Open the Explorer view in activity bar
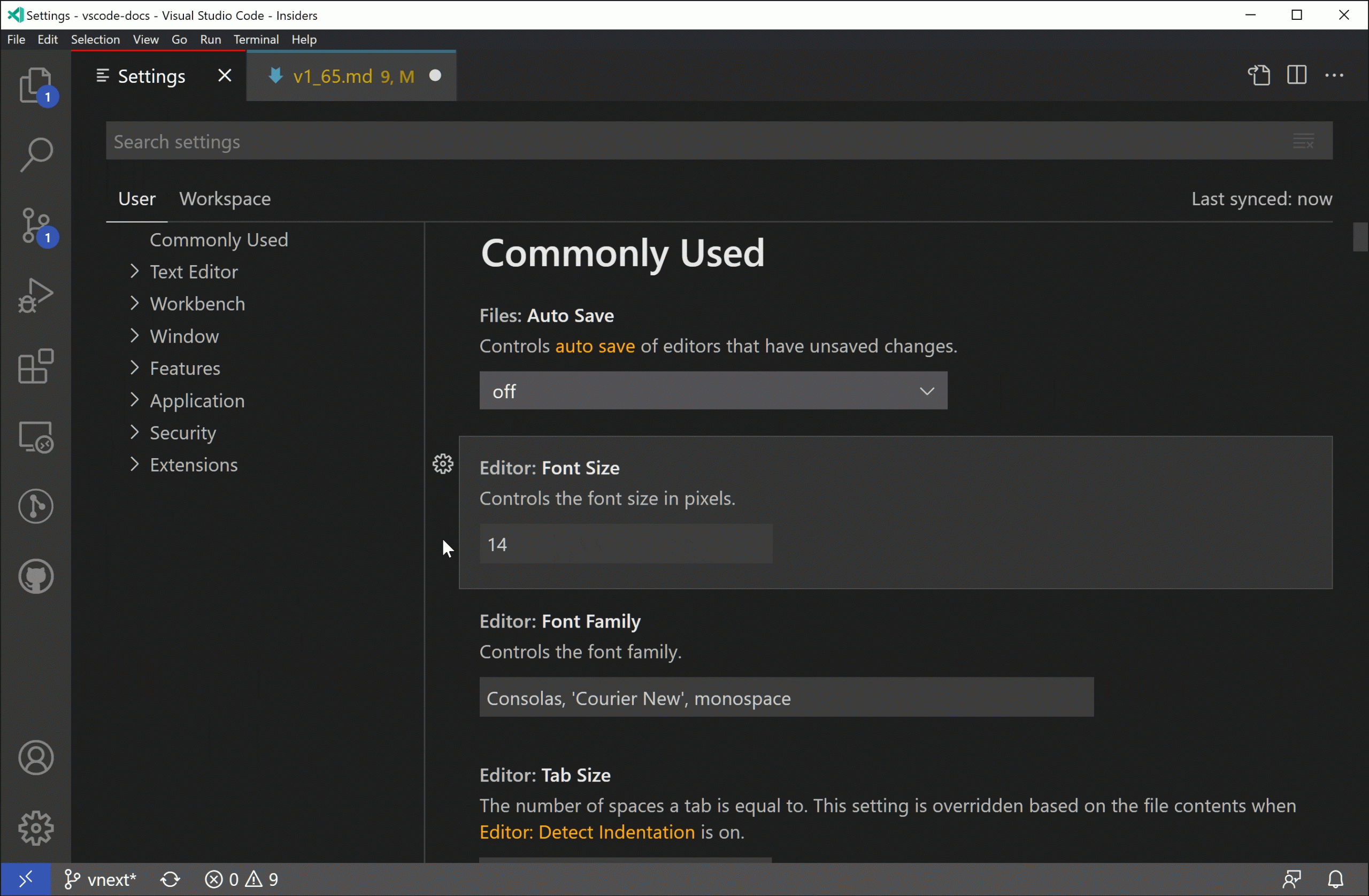 [36, 86]
